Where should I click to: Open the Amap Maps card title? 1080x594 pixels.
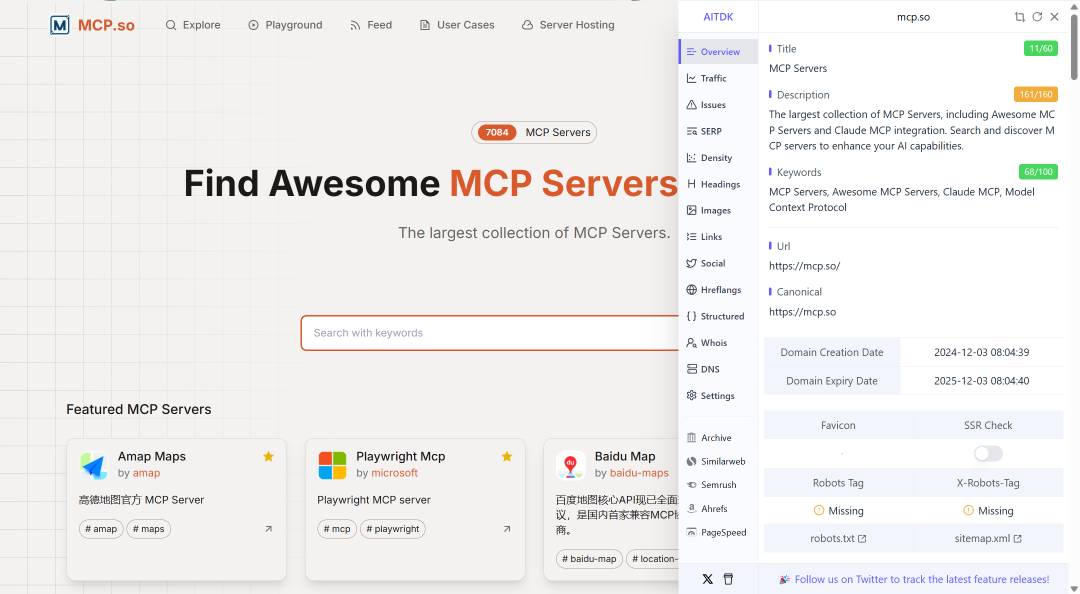[x=152, y=456]
